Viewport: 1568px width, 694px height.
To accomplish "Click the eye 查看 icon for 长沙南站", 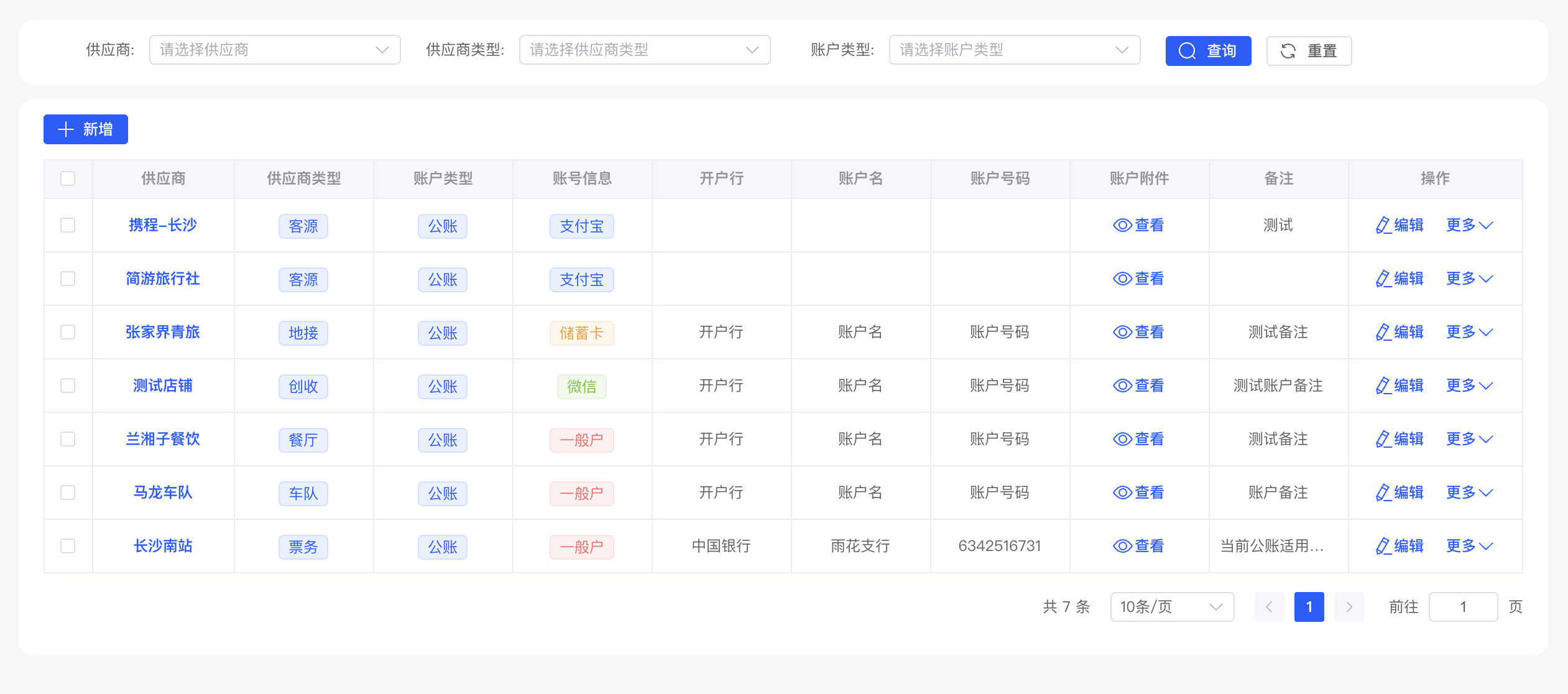I will pos(1122,546).
